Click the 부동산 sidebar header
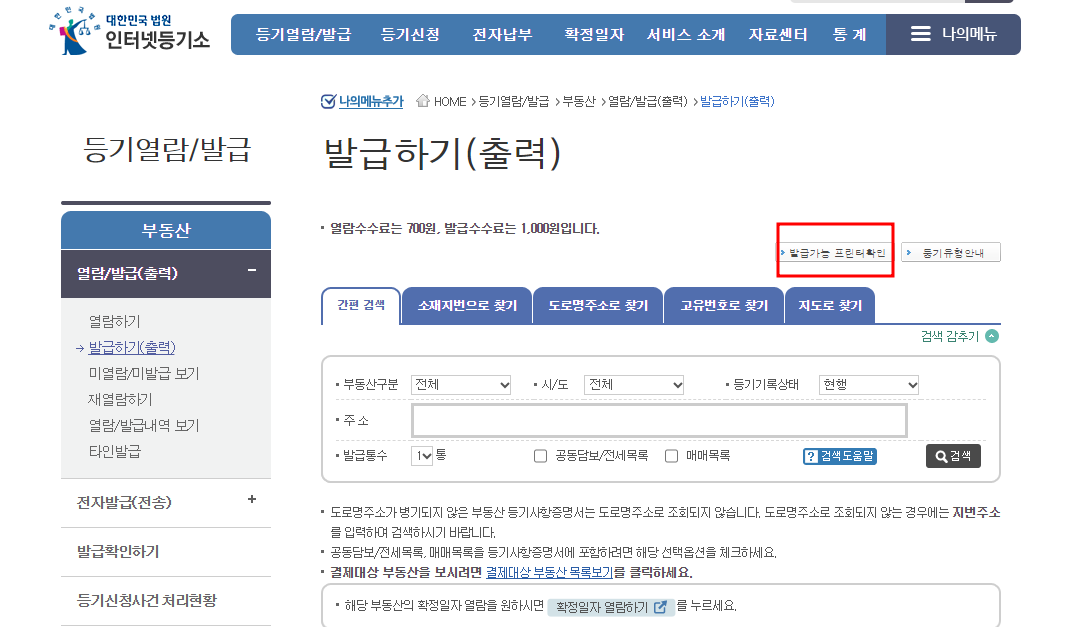Screen dimensions: 1070x627 click(166, 231)
